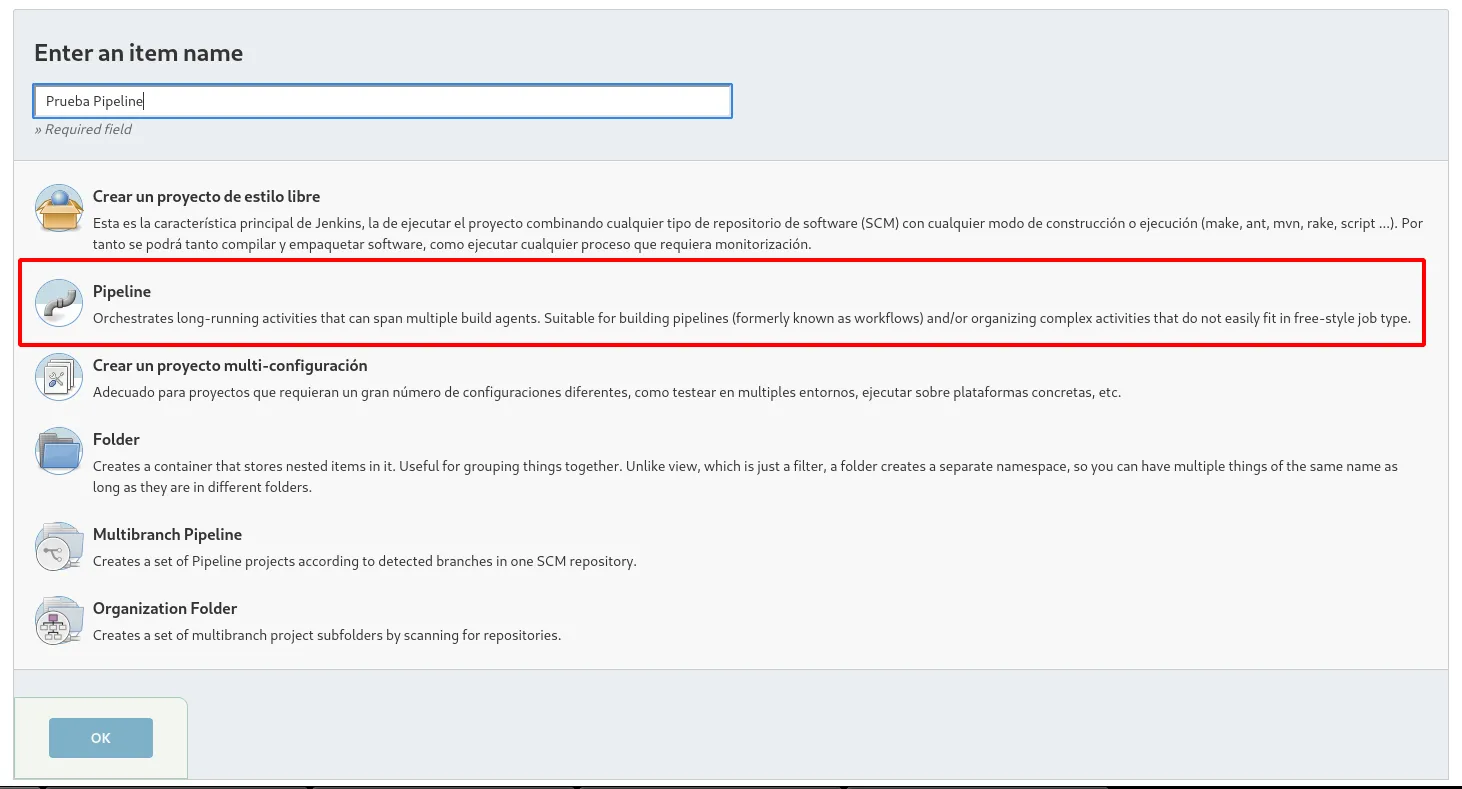Image resolution: width=1462 pixels, height=789 pixels.
Task: Click the Pipeline description starting 'Orchestrates long-running'
Action: (751, 319)
